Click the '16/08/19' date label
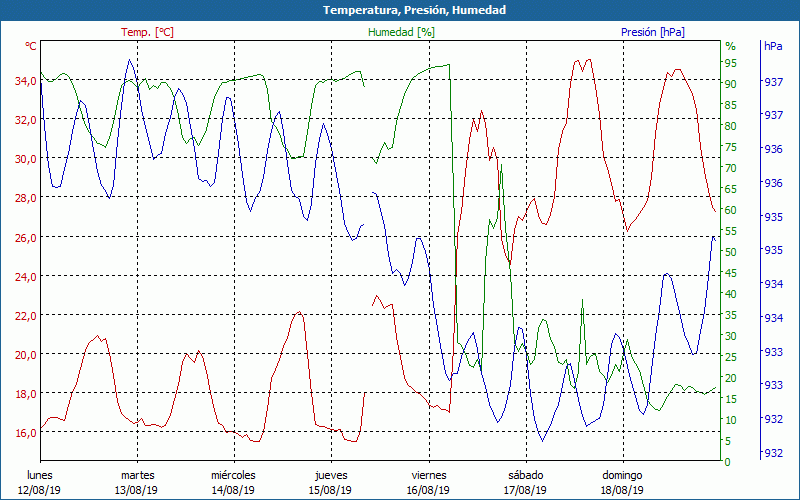 click(x=428, y=490)
